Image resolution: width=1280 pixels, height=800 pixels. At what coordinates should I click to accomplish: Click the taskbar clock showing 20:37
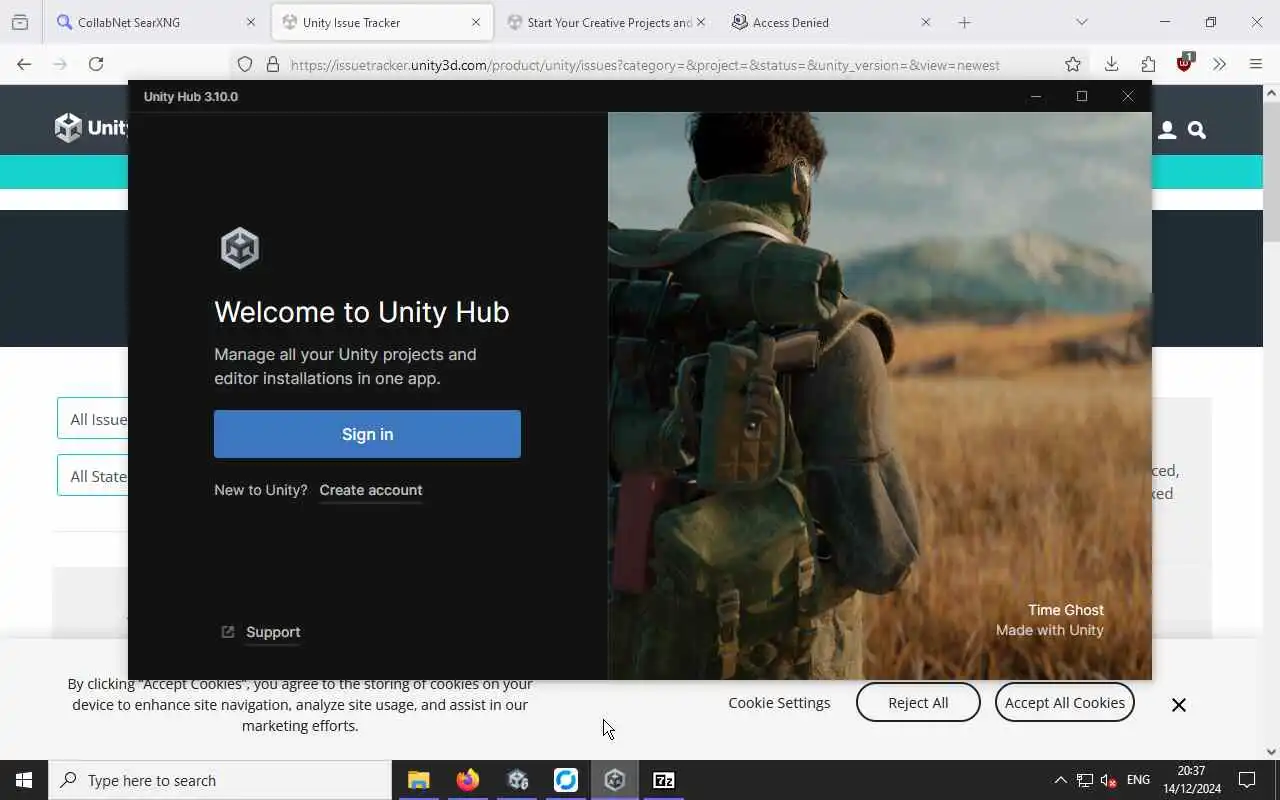tap(1191, 780)
